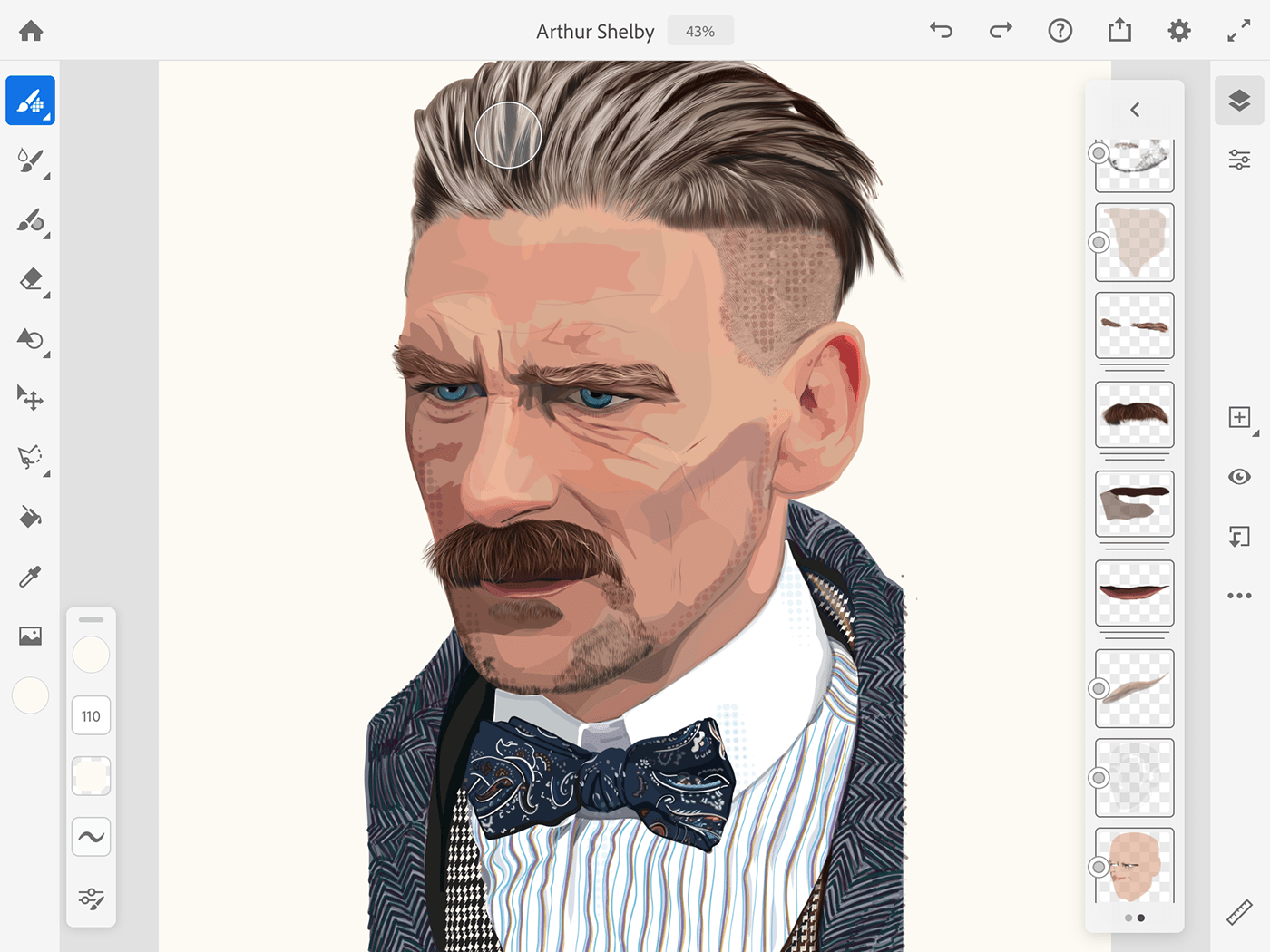Go to the Home screen

31,31
